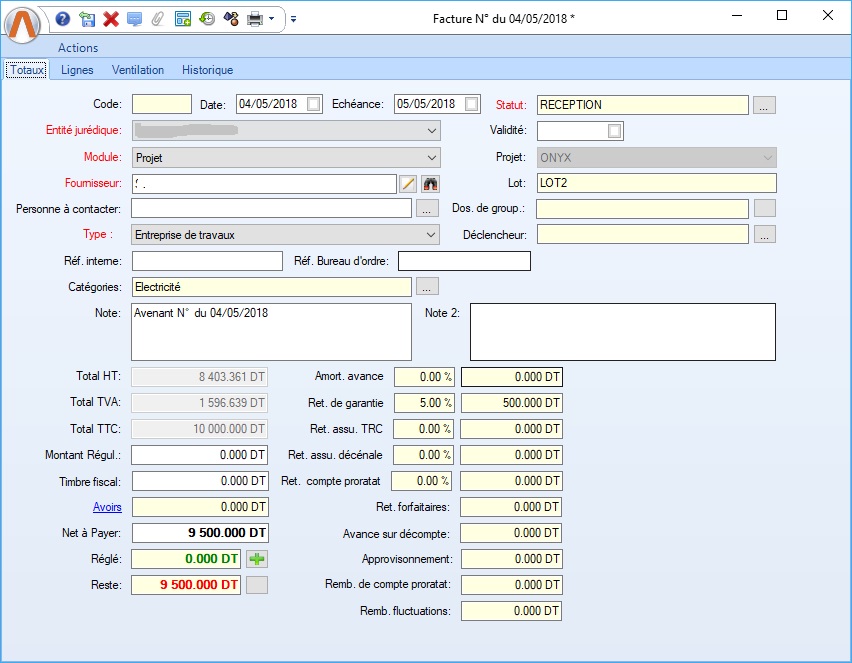Click the ellipsis button next to Statut
Screen dimensions: 852x663
tap(764, 105)
